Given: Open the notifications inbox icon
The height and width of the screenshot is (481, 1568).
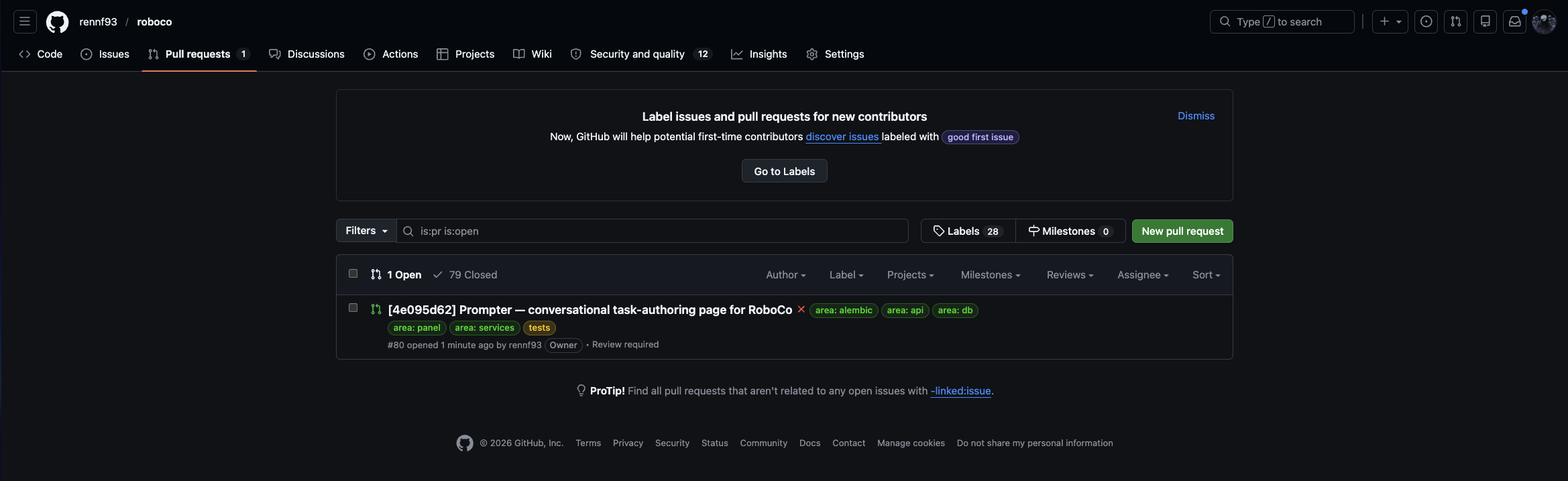Looking at the screenshot, I should coord(1515,21).
